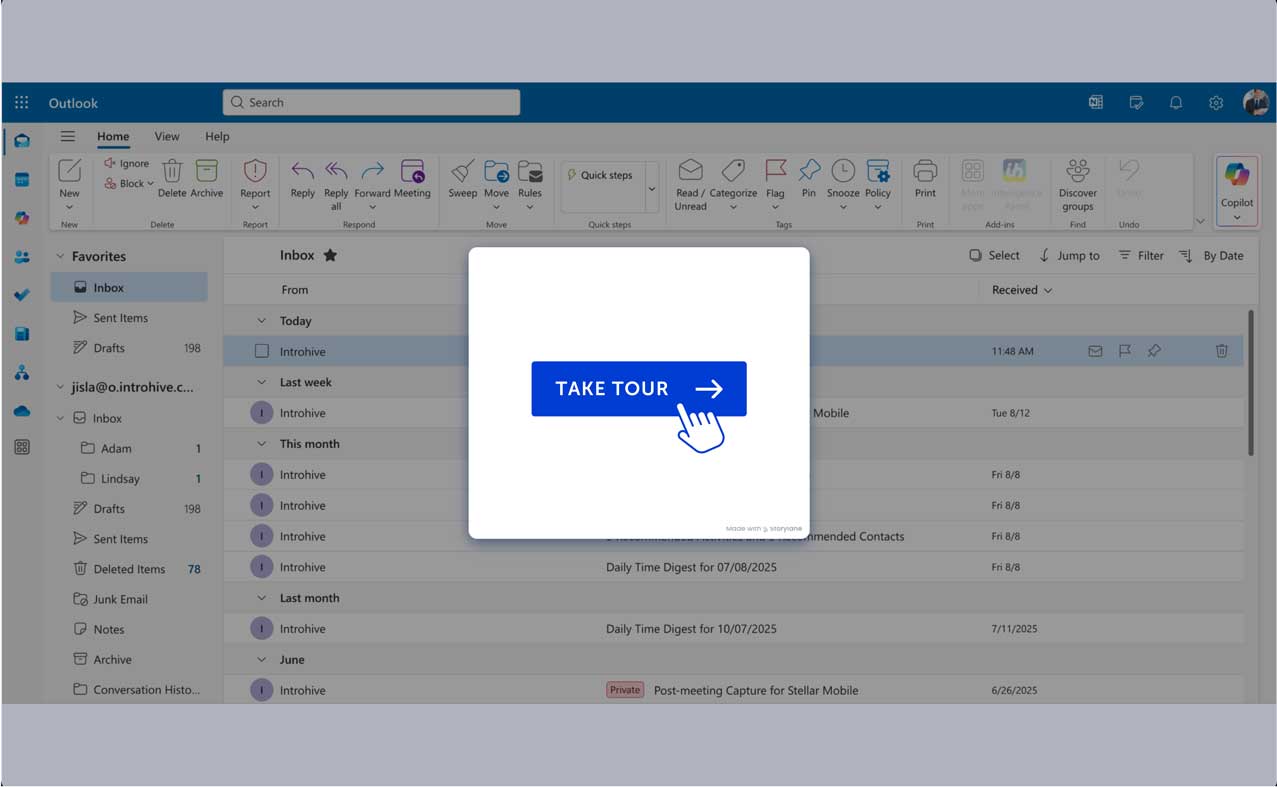Open the Help tab
The image size is (1277, 787).
click(x=217, y=137)
